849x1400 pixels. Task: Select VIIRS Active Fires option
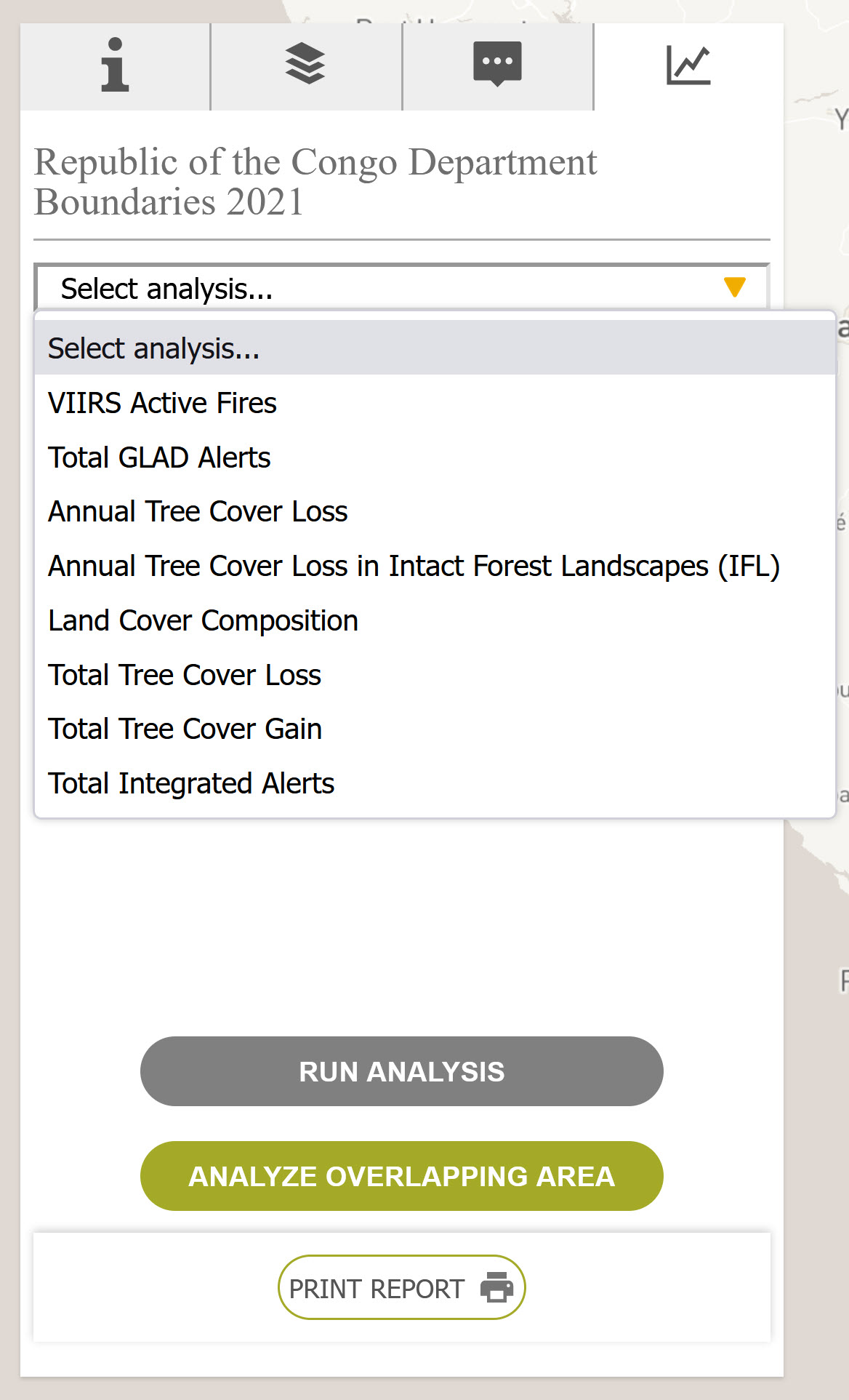tap(162, 404)
